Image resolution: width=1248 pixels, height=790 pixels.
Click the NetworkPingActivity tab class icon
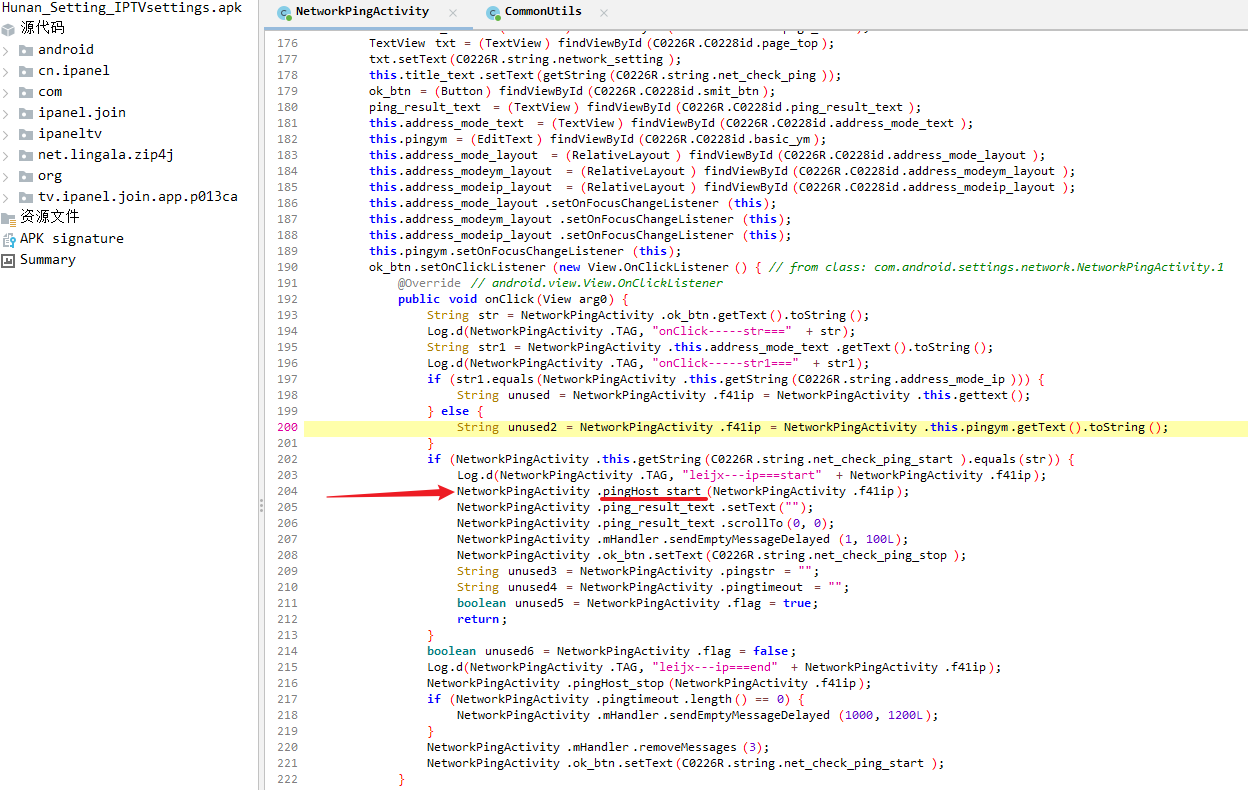click(284, 12)
